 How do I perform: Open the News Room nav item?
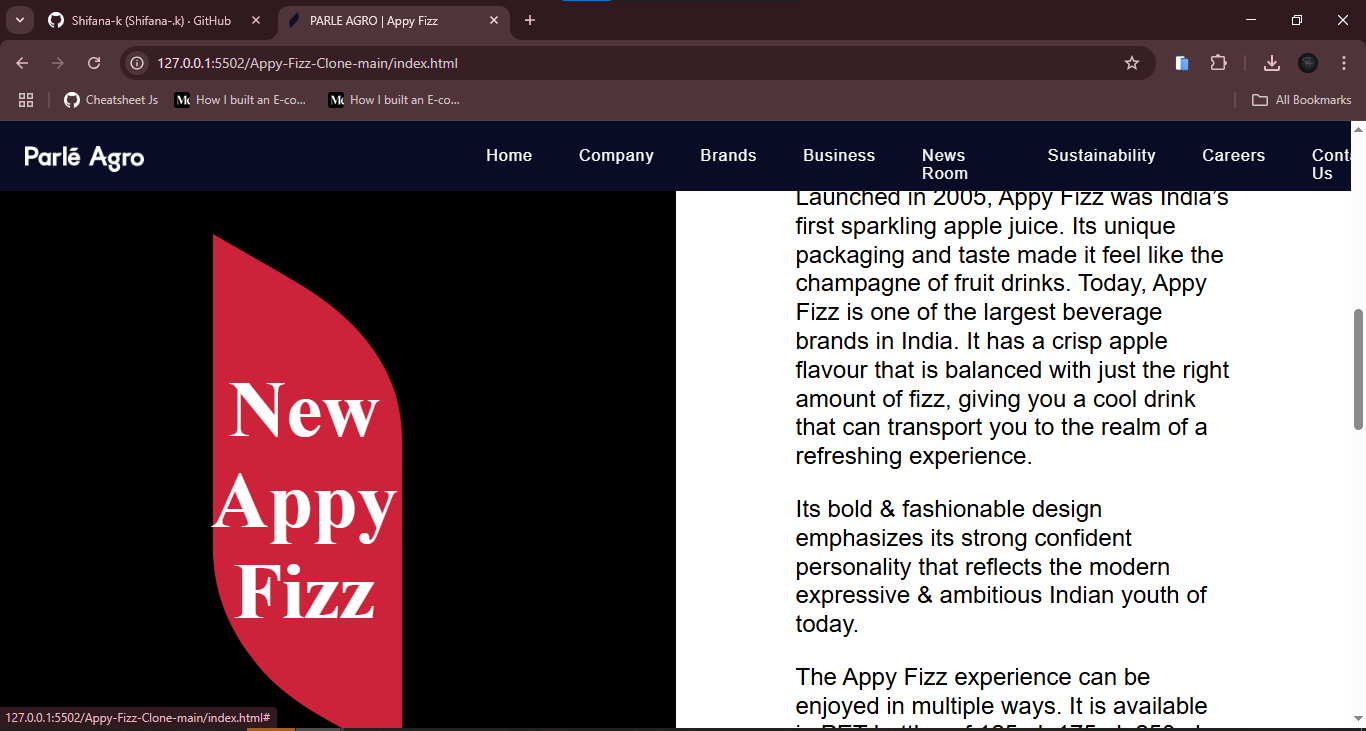pyautogui.click(x=945, y=164)
